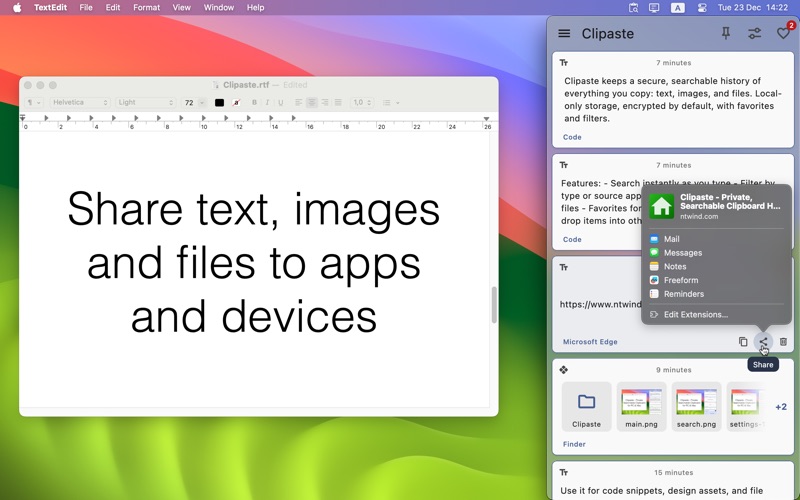Open the Help menu
The image size is (800, 500).
click(x=255, y=7)
